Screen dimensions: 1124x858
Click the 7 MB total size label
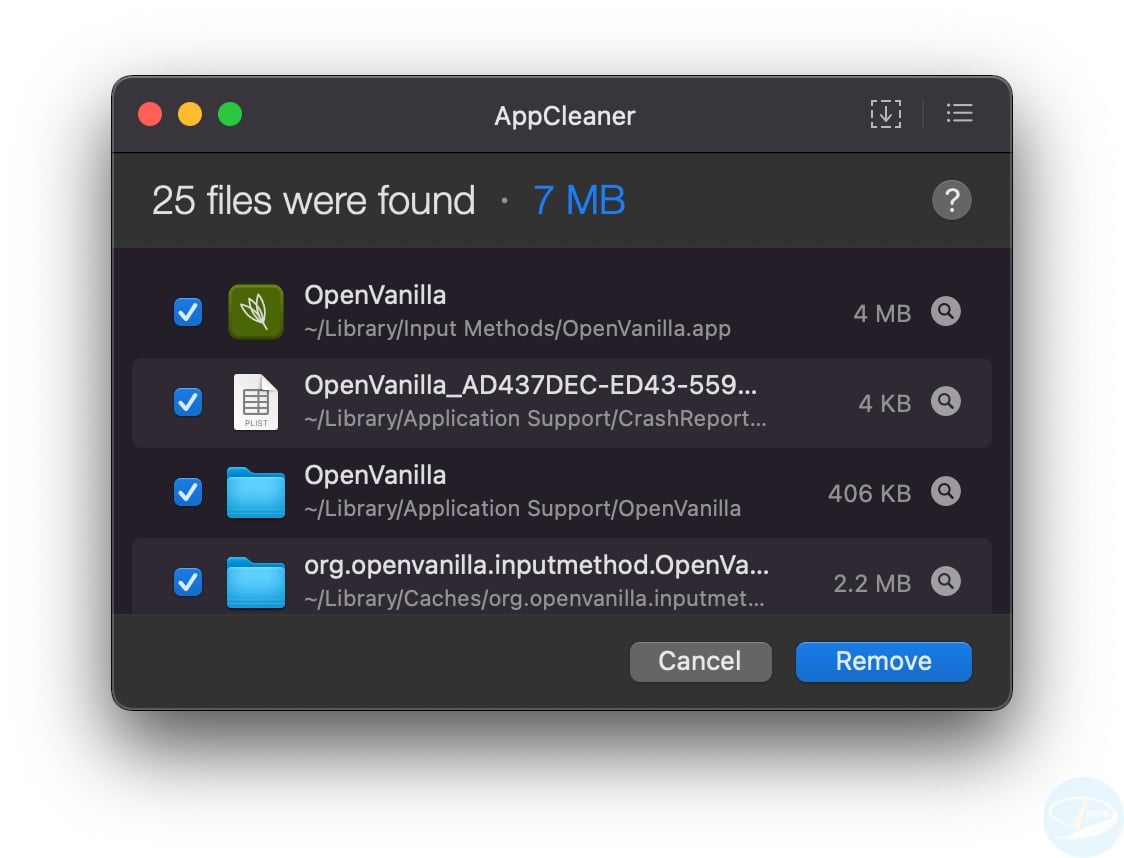pos(578,200)
